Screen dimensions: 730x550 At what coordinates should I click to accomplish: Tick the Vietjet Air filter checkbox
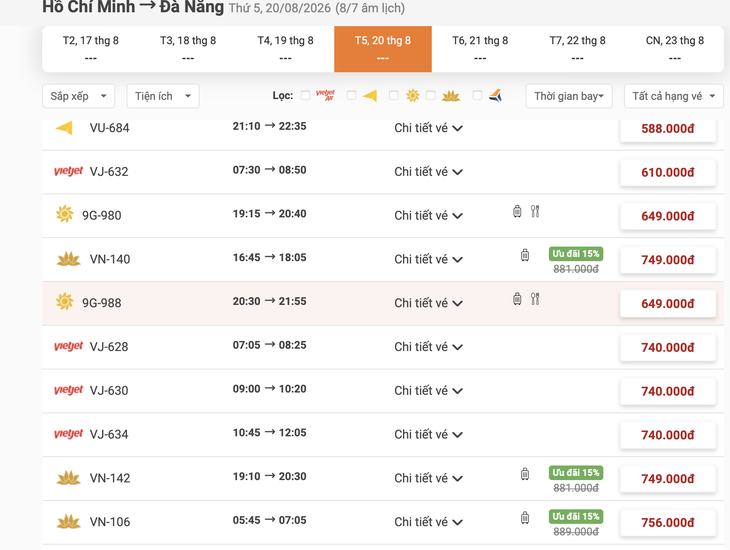click(305, 95)
